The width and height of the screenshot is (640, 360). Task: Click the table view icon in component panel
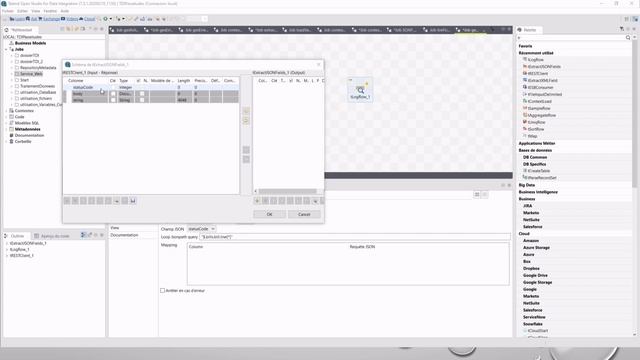pyautogui.click(x=477, y=195)
